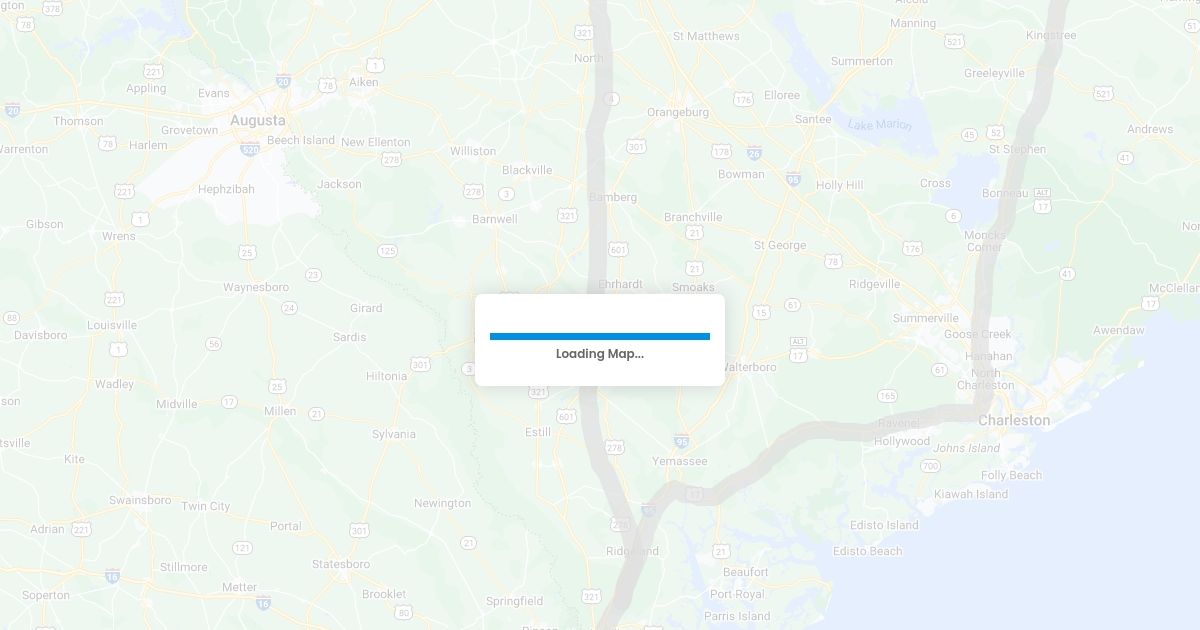Select the Augusta city label

(257, 121)
